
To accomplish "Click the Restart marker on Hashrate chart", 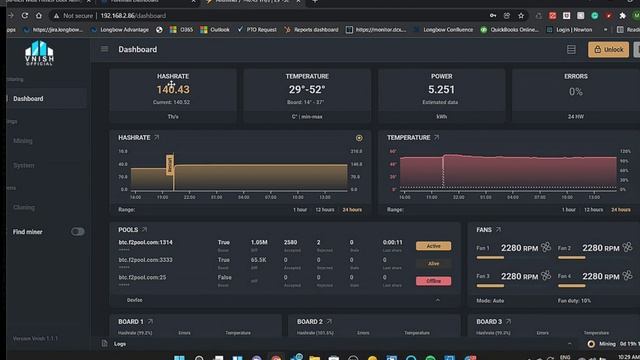I will point(170,165).
